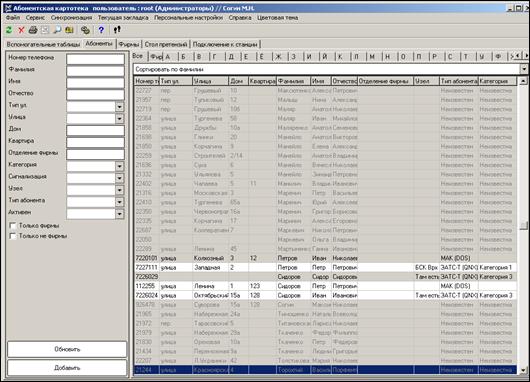Click the 'Добавить' button
The height and width of the screenshot is (382, 530).
pyautogui.click(x=67, y=367)
